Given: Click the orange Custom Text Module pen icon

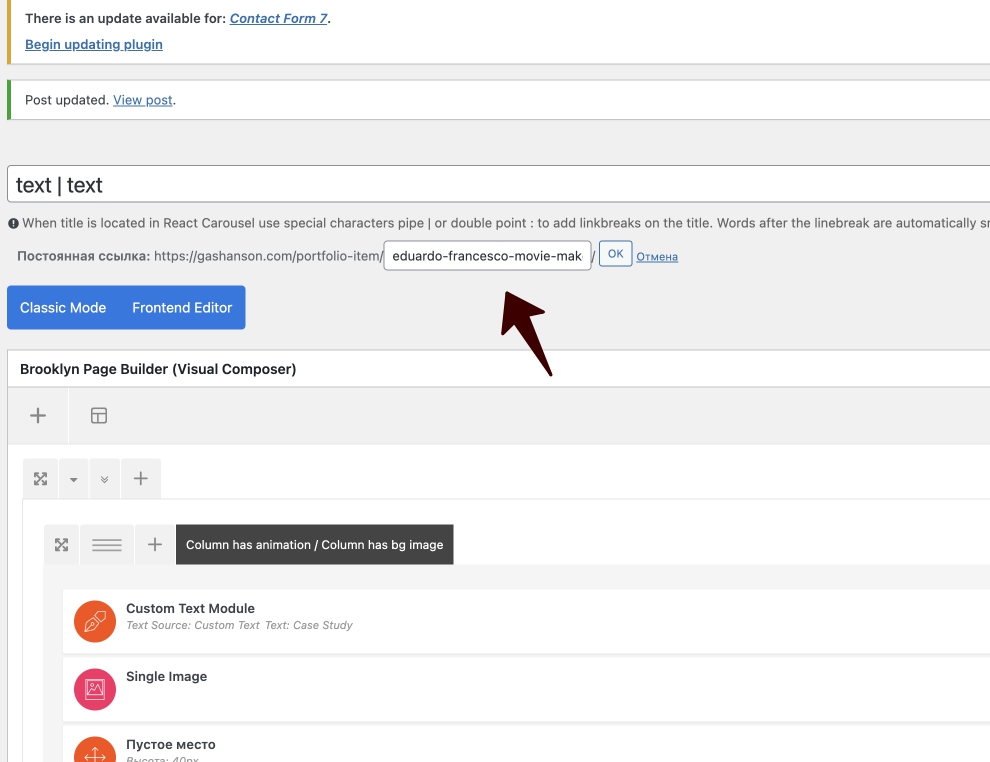Looking at the screenshot, I should pos(95,621).
